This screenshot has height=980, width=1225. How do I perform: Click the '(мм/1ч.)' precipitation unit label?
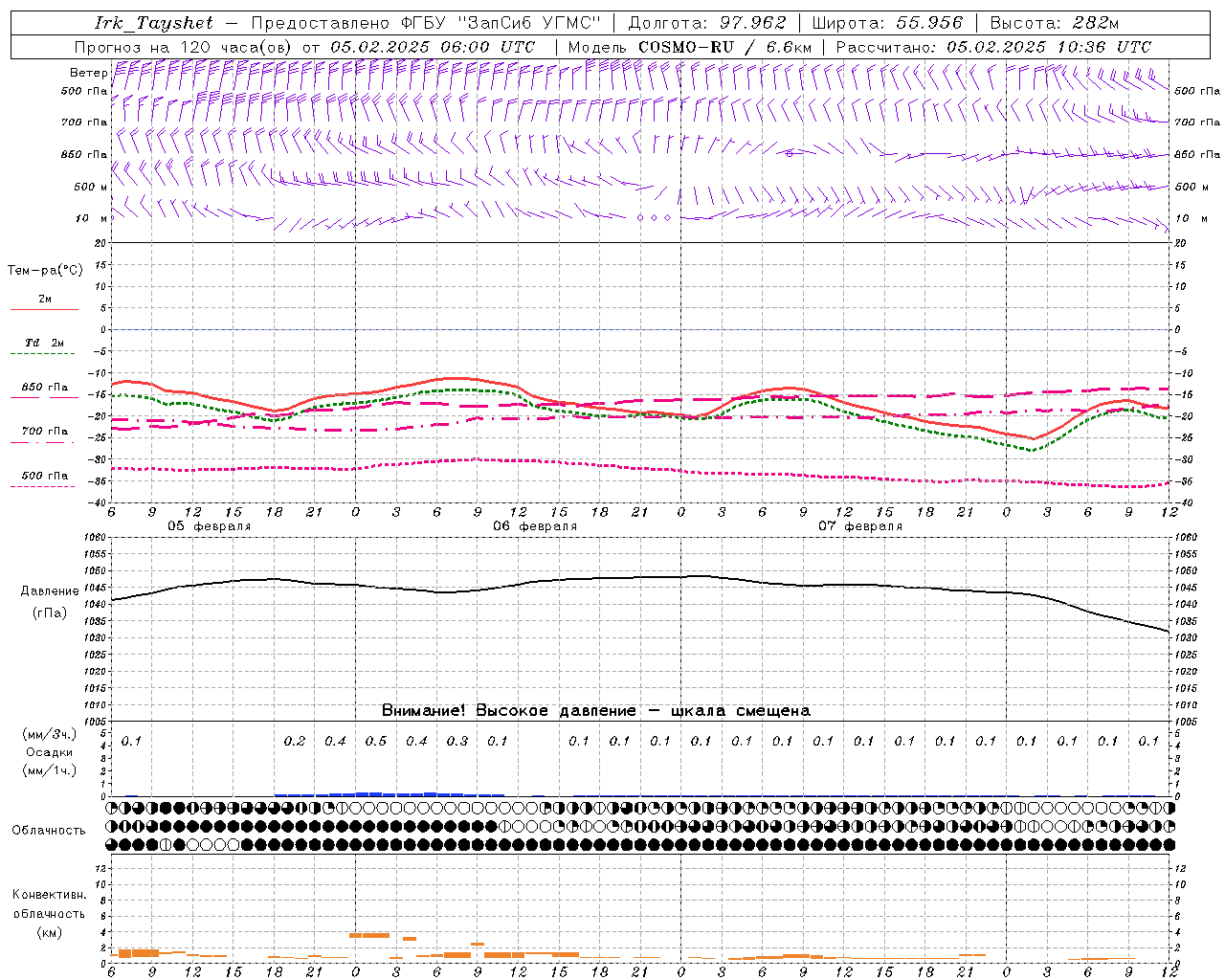50,770
